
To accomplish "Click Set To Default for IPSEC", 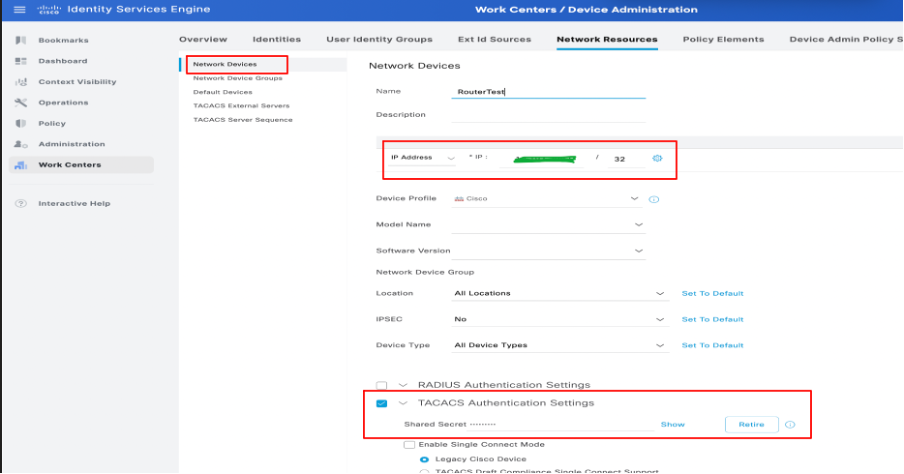I will point(713,319).
